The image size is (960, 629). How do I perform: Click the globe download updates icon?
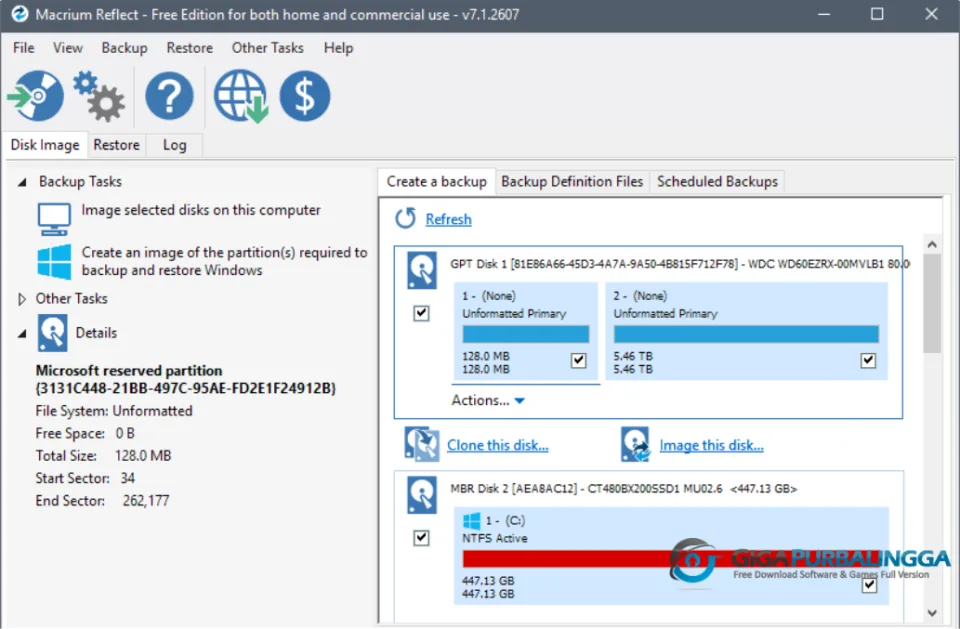coord(241,96)
